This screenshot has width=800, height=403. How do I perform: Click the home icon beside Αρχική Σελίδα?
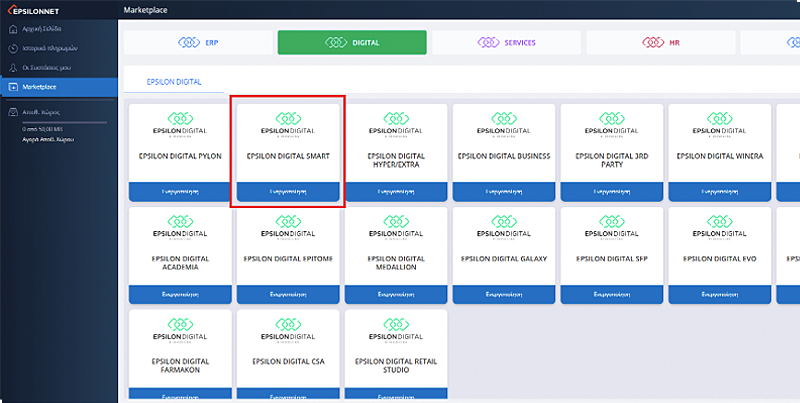[x=13, y=29]
